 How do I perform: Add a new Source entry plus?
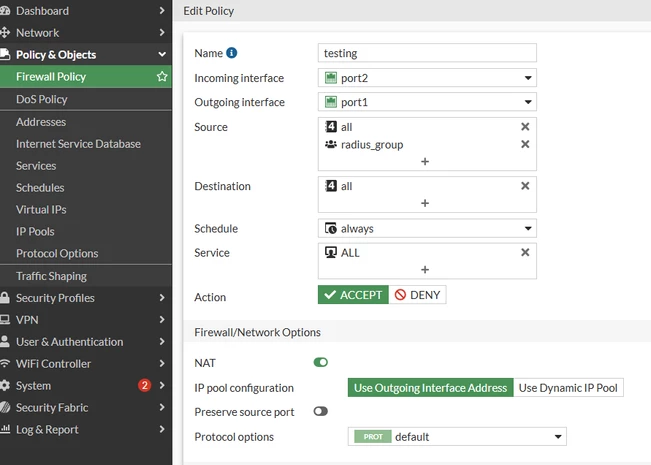[425, 162]
